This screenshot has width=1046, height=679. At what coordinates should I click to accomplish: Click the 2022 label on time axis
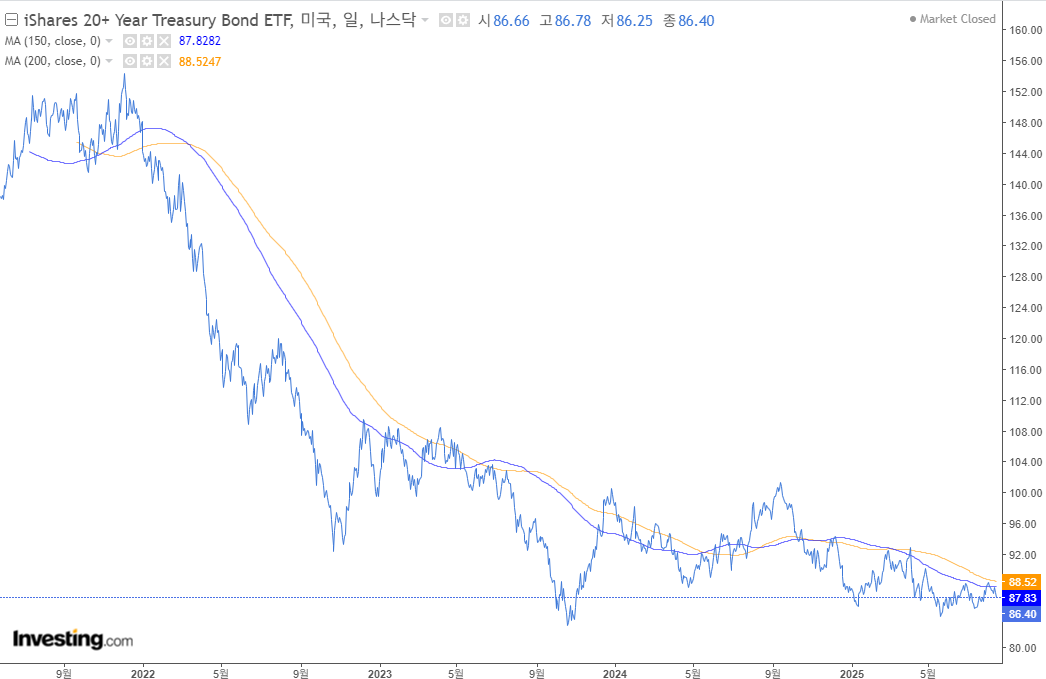point(143,674)
